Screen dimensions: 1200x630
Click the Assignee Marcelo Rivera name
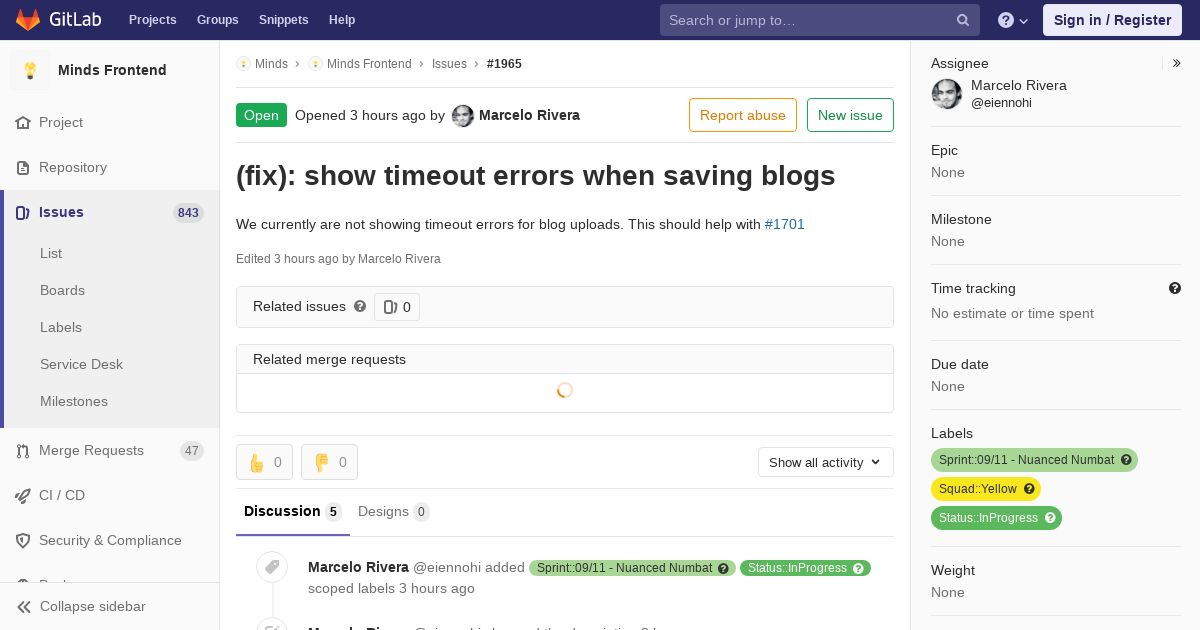pos(1019,86)
